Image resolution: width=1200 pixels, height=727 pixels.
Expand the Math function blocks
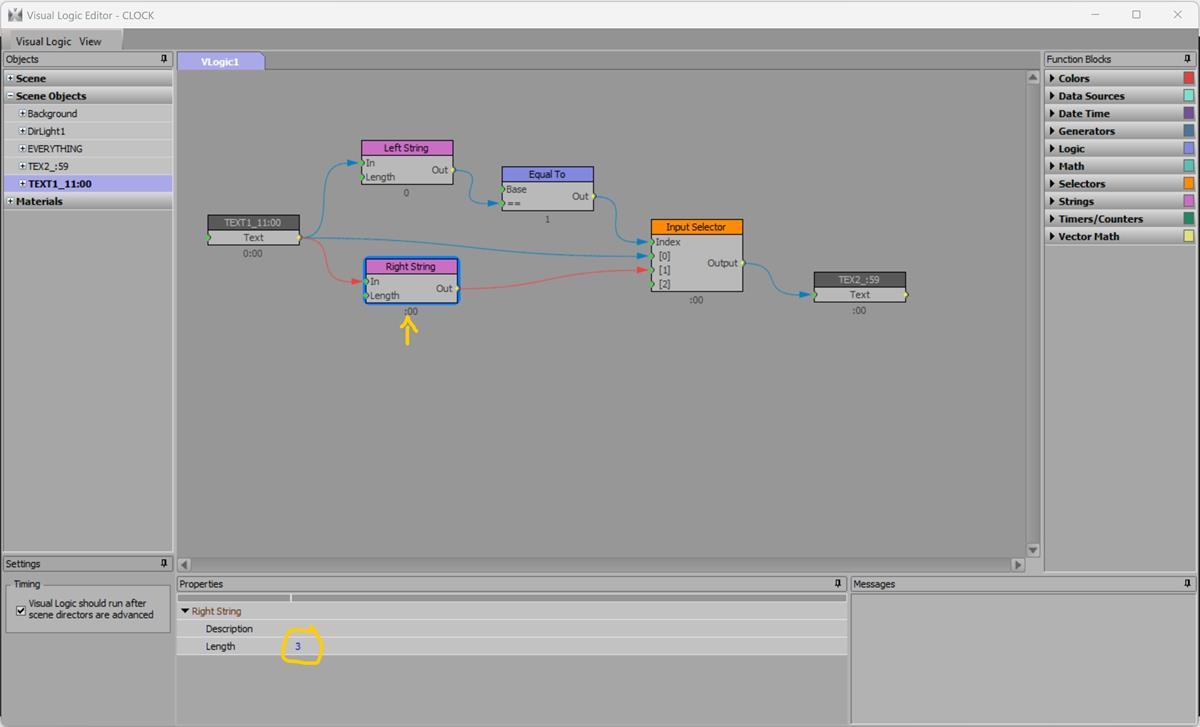pos(1051,166)
